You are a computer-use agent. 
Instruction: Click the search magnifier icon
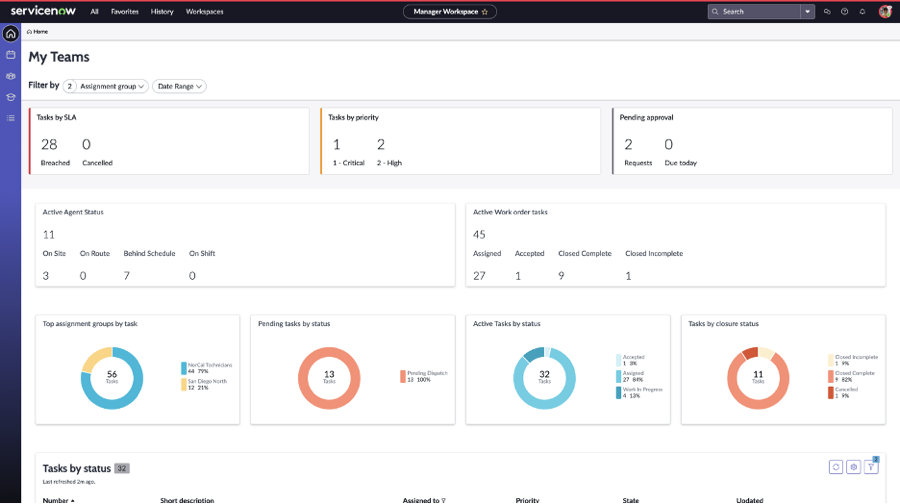(715, 11)
